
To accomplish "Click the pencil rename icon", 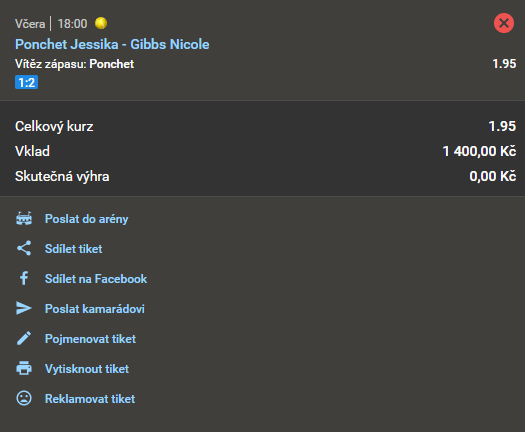I will [24, 339].
